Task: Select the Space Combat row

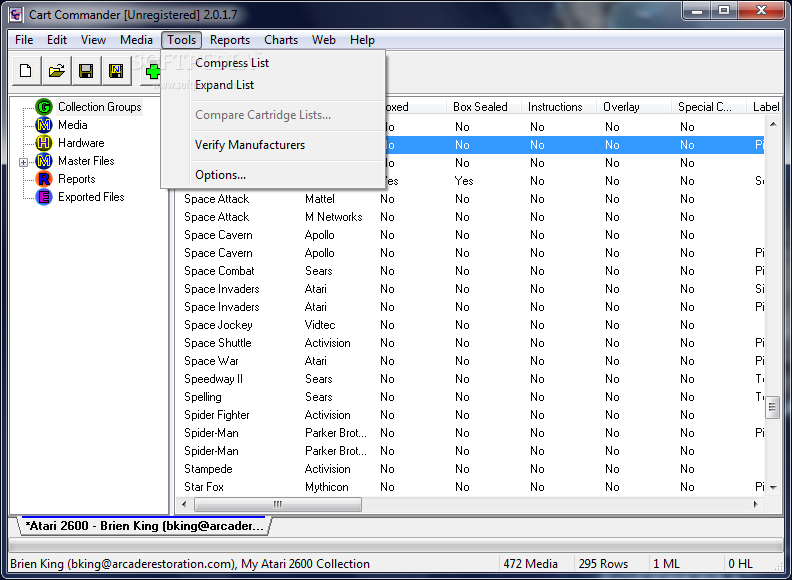Action: tap(470, 271)
